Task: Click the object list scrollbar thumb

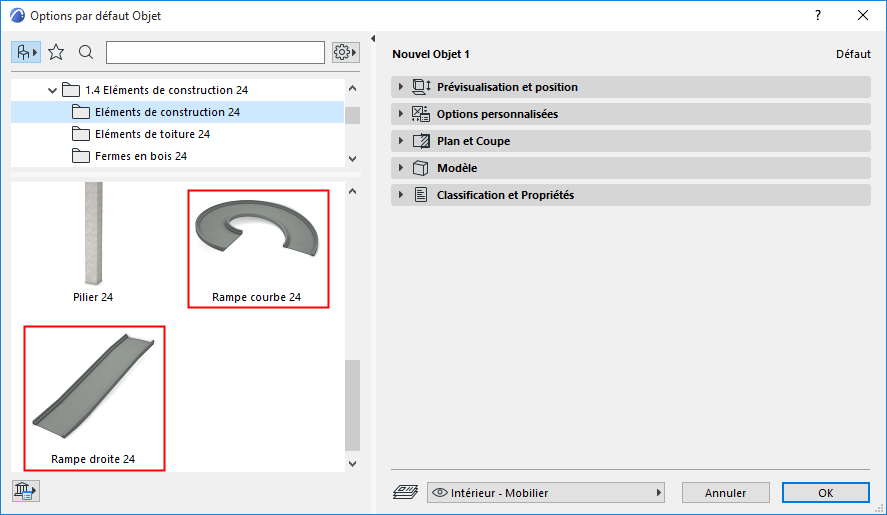Action: coord(352,405)
